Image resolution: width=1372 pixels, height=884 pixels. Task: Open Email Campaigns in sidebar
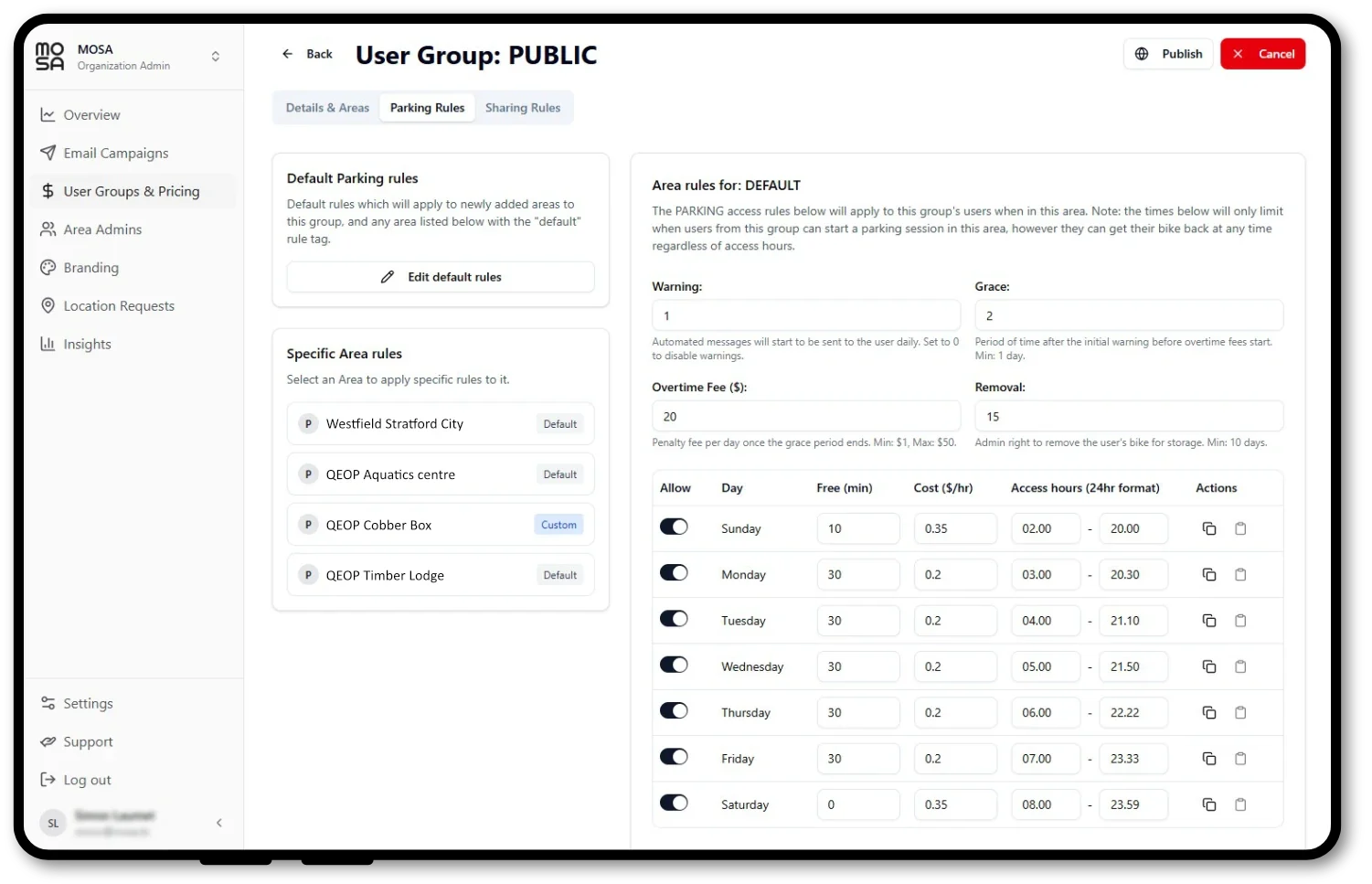click(x=133, y=154)
